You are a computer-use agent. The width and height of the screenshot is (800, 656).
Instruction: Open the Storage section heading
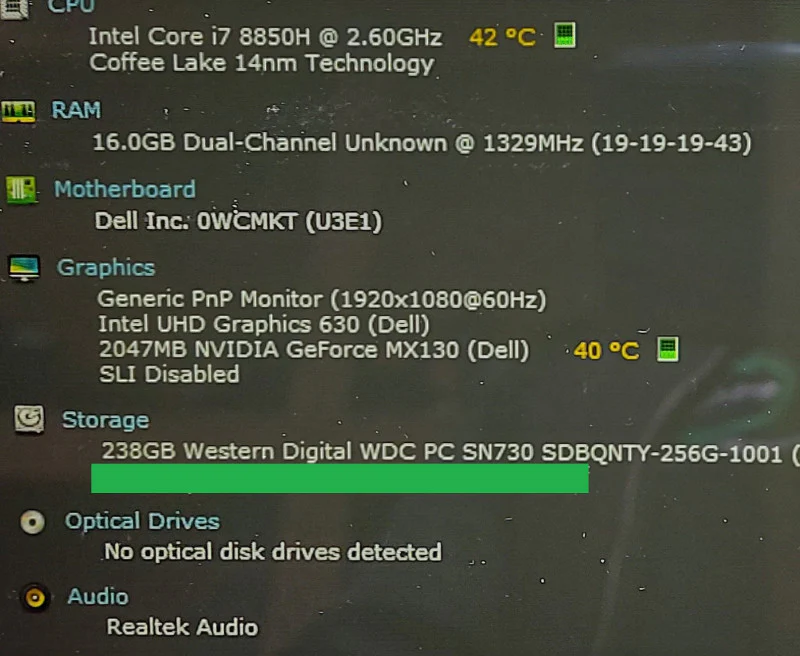(x=106, y=420)
